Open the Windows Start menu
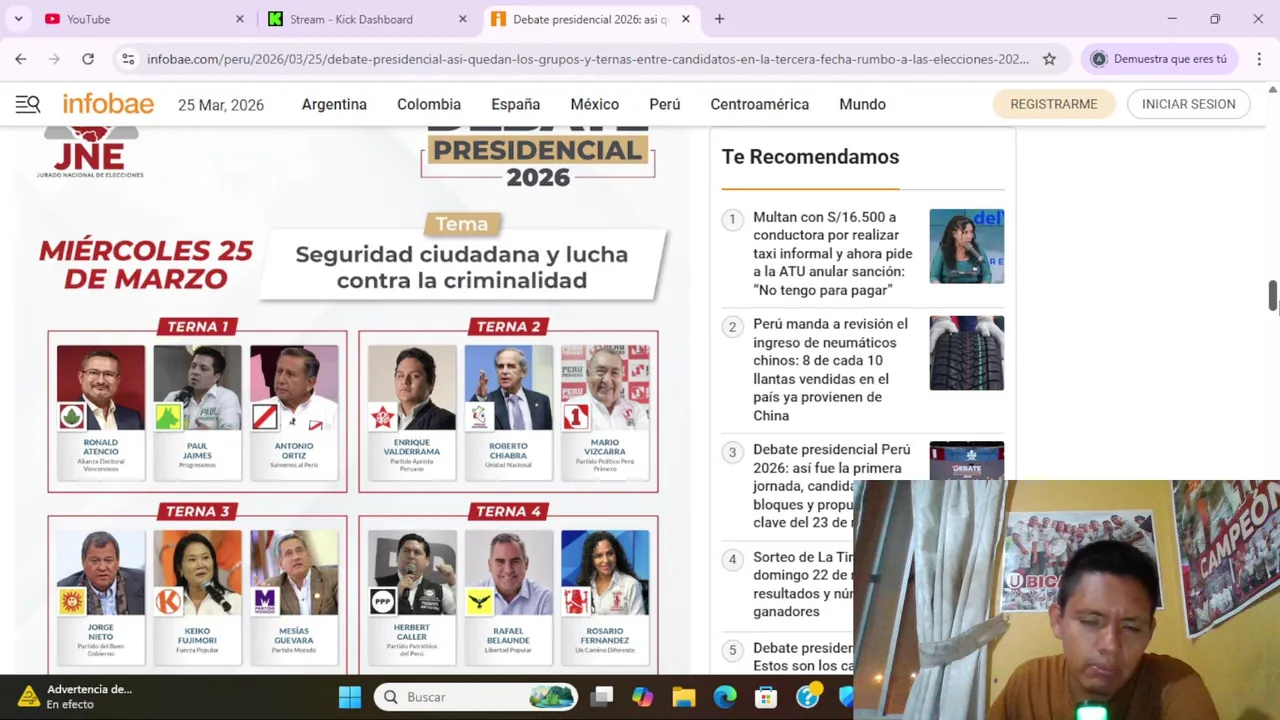Image resolution: width=1280 pixels, height=720 pixels. click(x=350, y=697)
